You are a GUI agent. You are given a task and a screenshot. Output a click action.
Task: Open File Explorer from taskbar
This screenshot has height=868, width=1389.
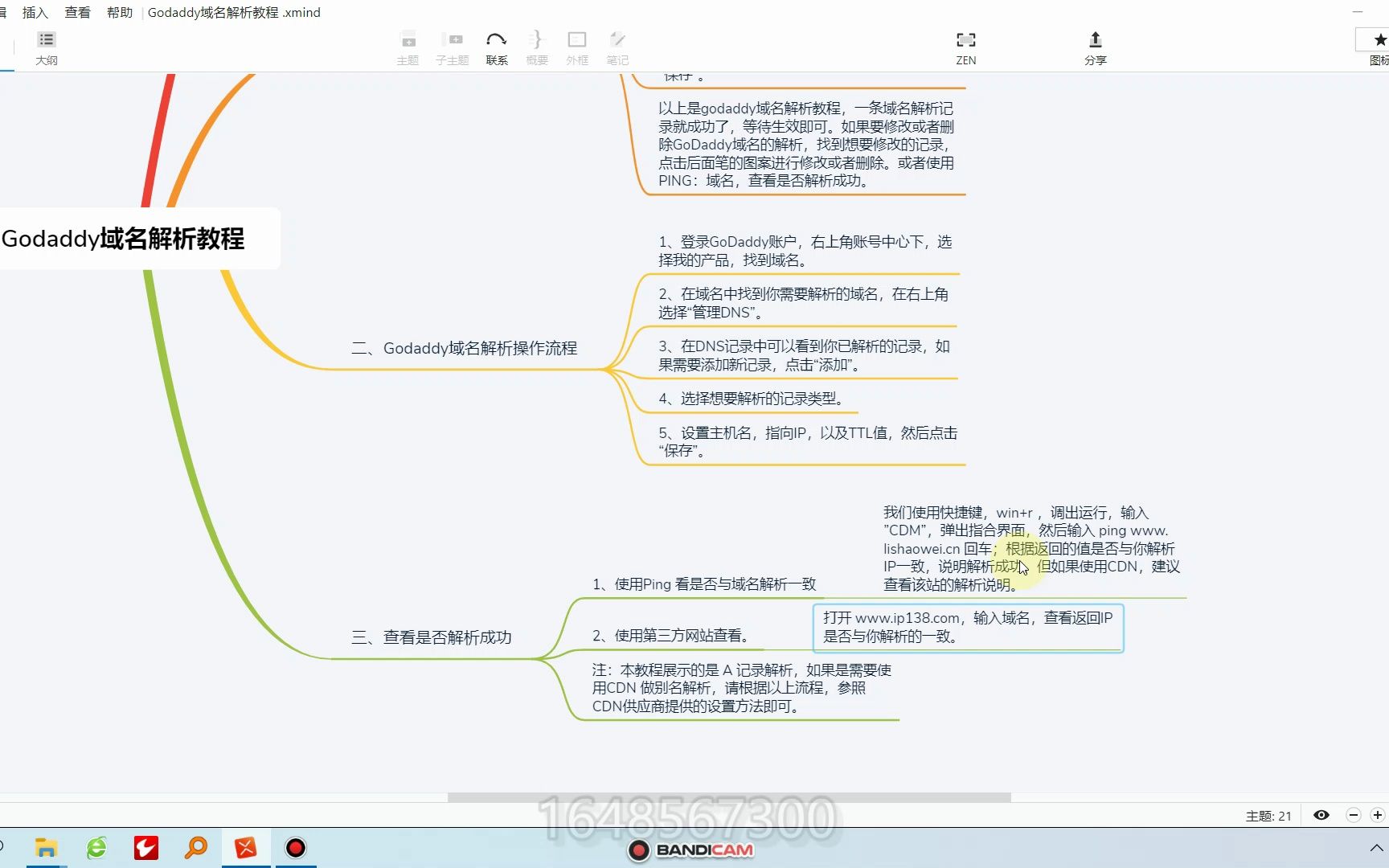tap(46, 848)
